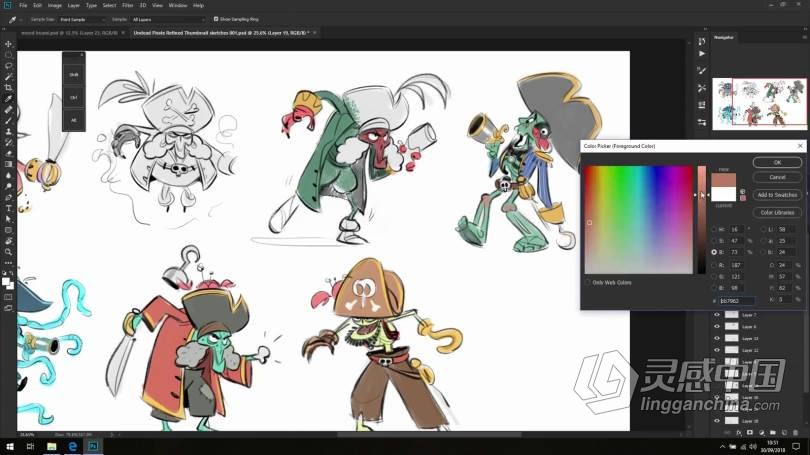Open the Navigator panel options menu

[804, 37]
